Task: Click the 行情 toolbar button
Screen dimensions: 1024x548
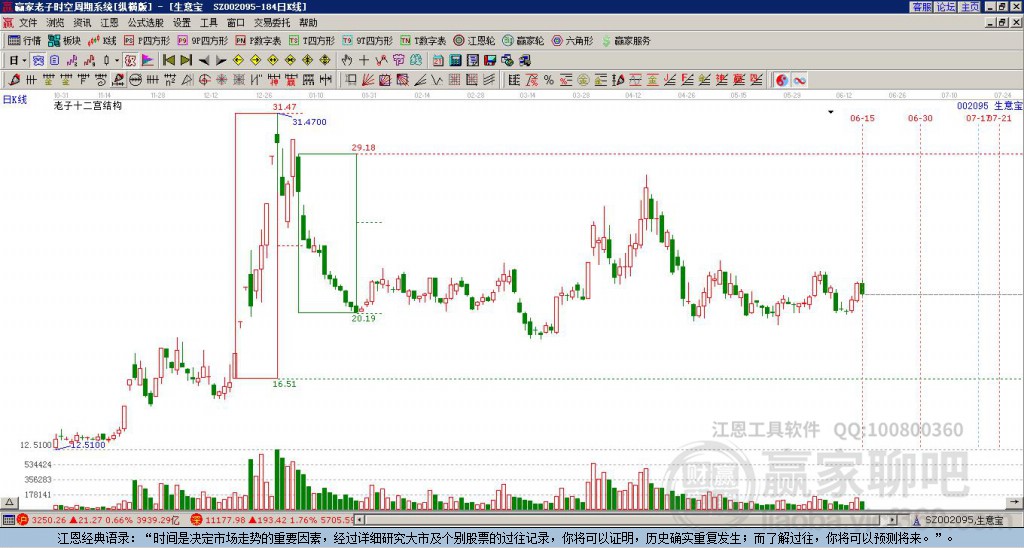Action: pos(24,40)
